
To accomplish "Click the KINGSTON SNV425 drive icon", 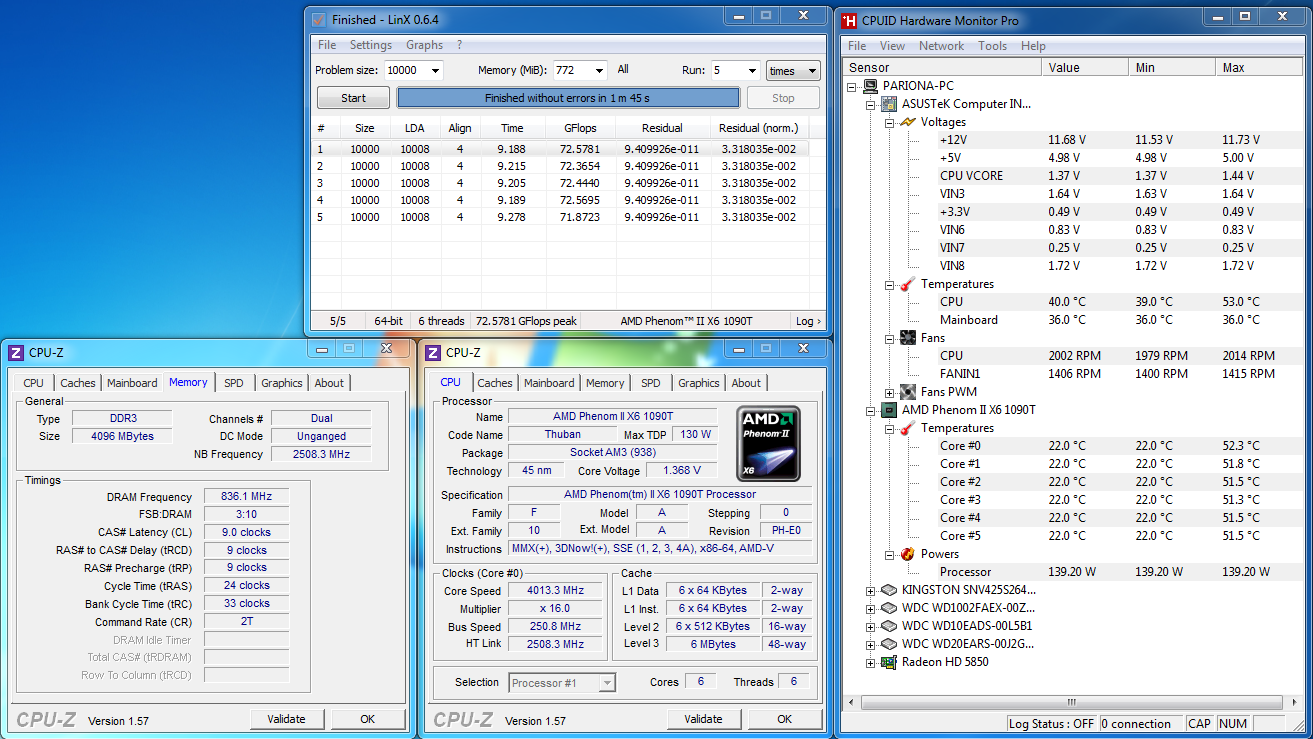I will point(888,590).
